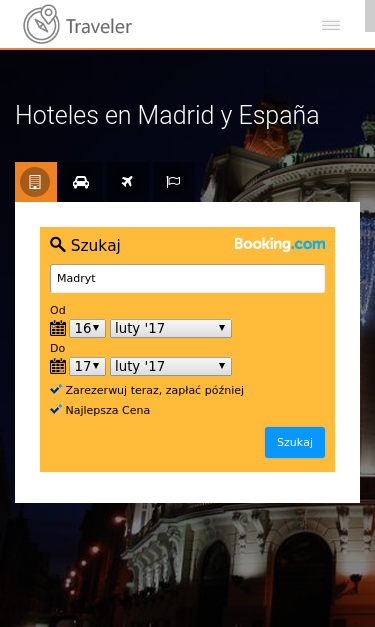
Task: Open the hamburger navigation menu
Action: coord(331,25)
